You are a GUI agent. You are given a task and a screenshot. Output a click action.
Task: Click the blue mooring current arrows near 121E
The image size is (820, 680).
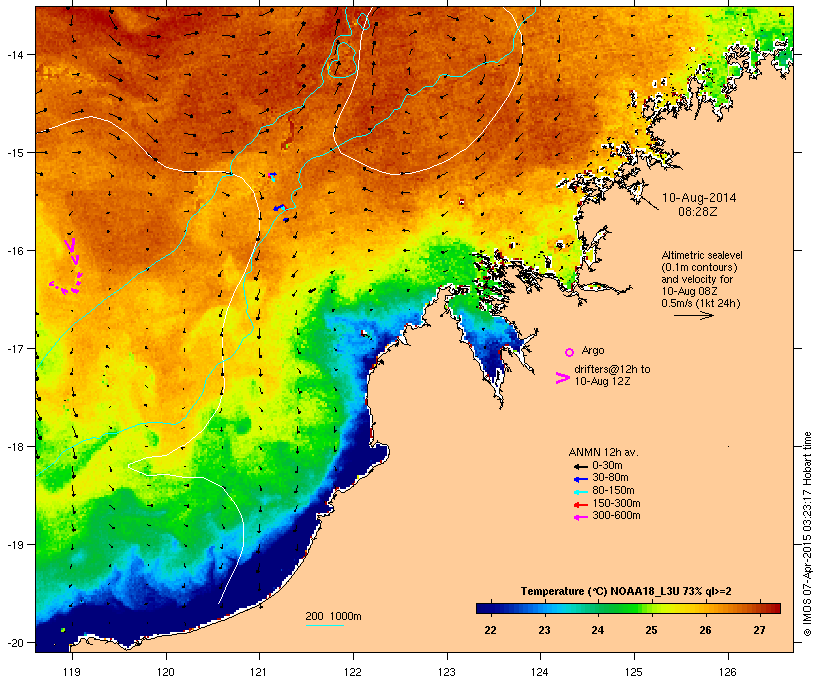click(279, 208)
